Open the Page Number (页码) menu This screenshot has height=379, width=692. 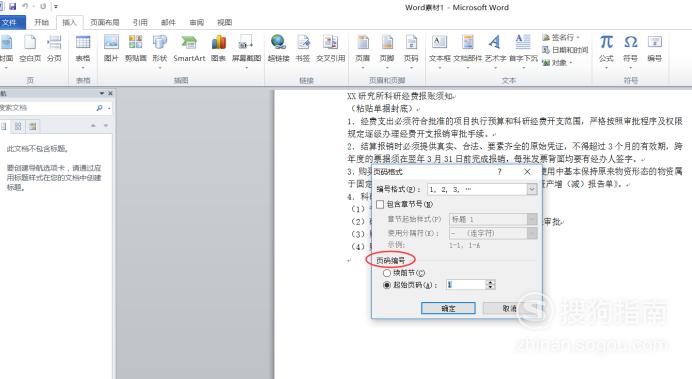411,52
